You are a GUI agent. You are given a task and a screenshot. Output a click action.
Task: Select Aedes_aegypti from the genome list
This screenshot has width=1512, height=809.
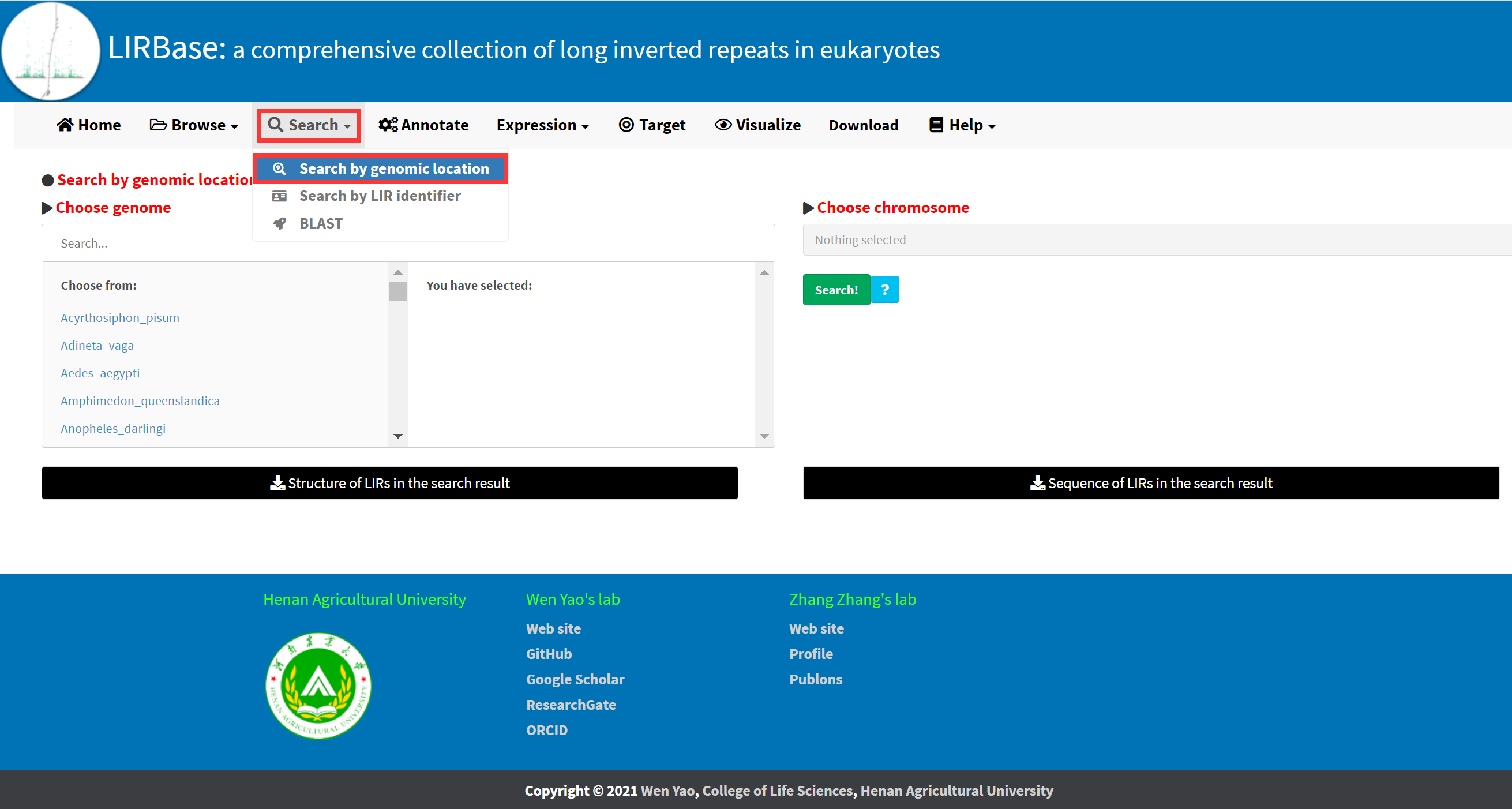[100, 373]
